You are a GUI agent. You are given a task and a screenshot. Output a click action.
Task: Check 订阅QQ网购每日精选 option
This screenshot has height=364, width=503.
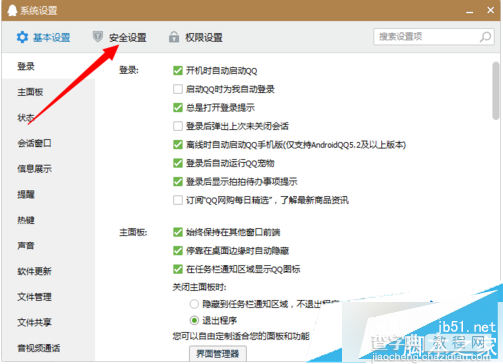point(178,200)
